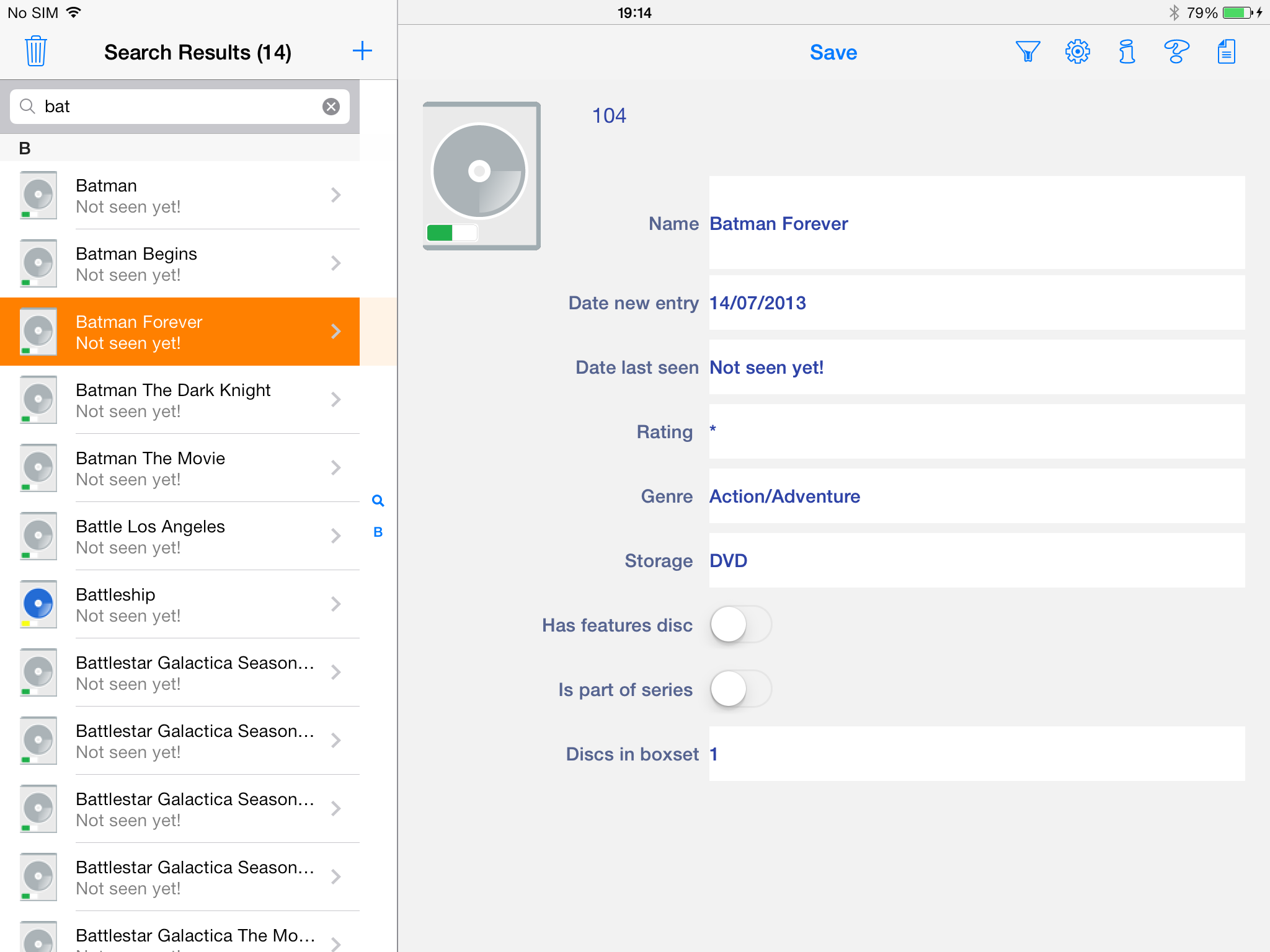This screenshot has width=1270, height=952.
Task: Tap magnifier icon in index sidebar
Action: click(378, 501)
